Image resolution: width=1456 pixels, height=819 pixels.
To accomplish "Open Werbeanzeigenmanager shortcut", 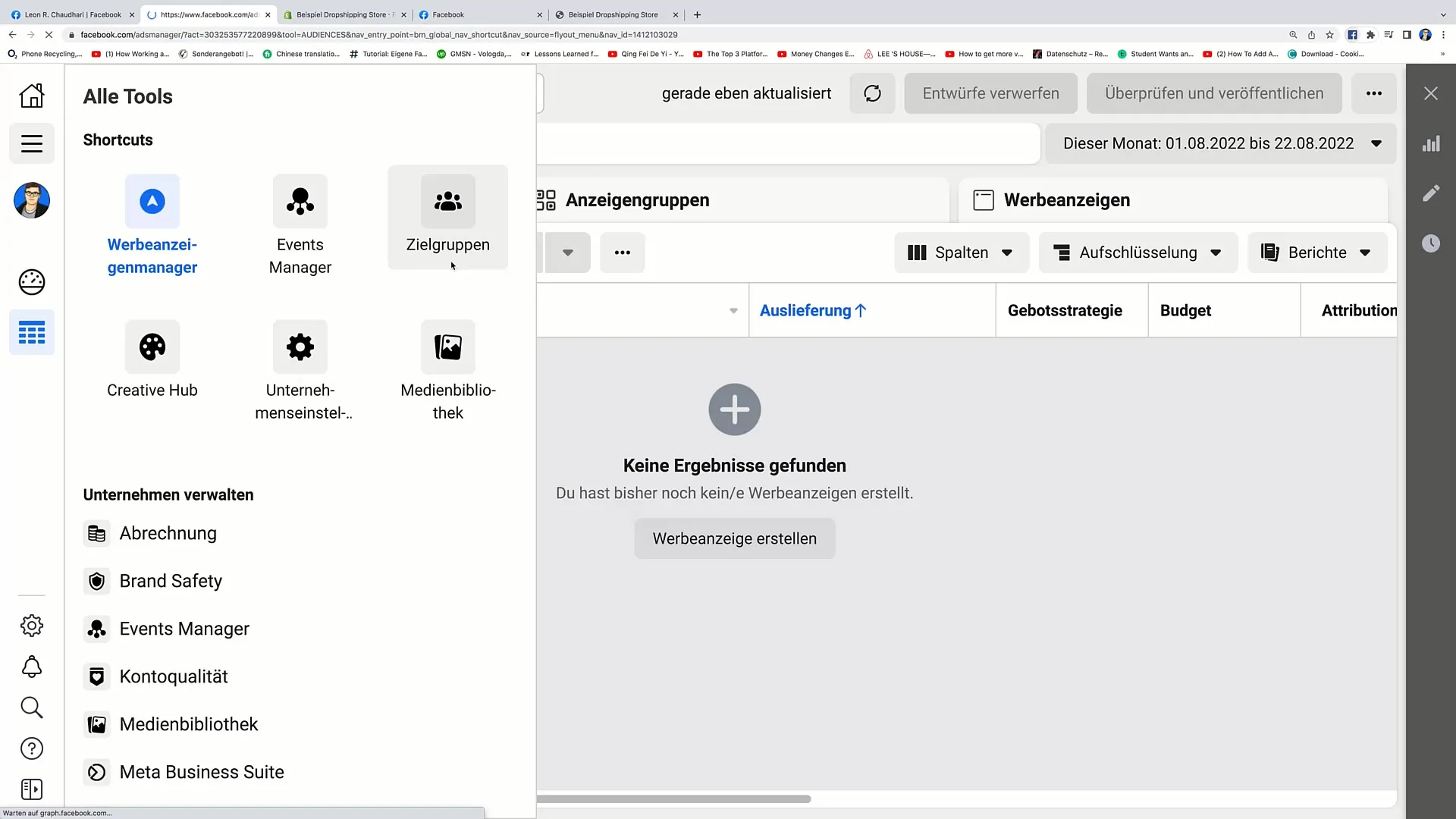I will (152, 225).
